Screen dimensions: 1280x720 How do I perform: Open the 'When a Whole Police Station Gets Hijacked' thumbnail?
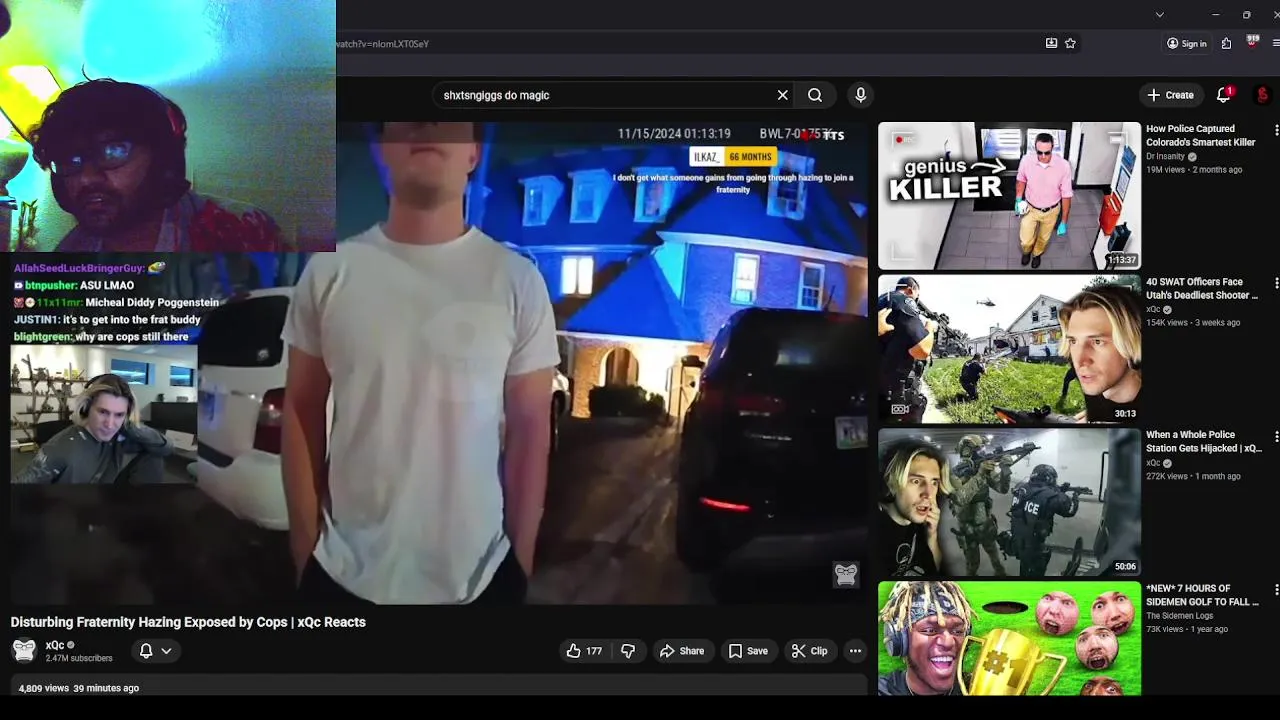click(1009, 503)
